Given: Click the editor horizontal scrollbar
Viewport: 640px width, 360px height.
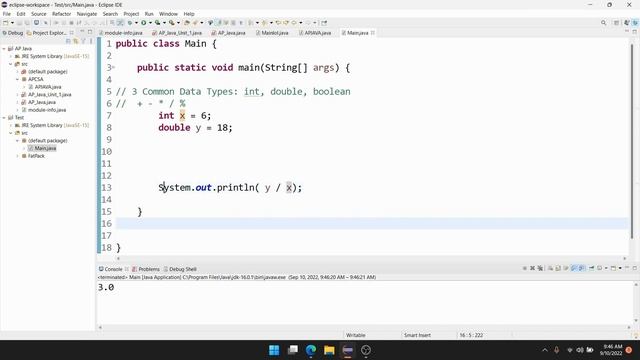Looking at the screenshot, I should coord(371,258).
